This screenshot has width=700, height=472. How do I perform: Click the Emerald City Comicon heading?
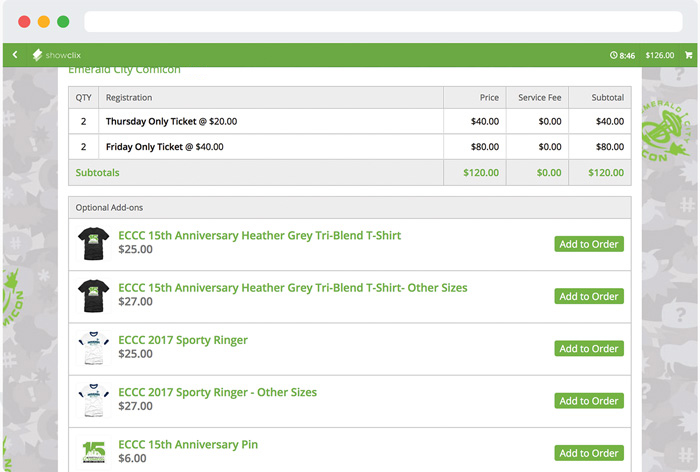[124, 71]
